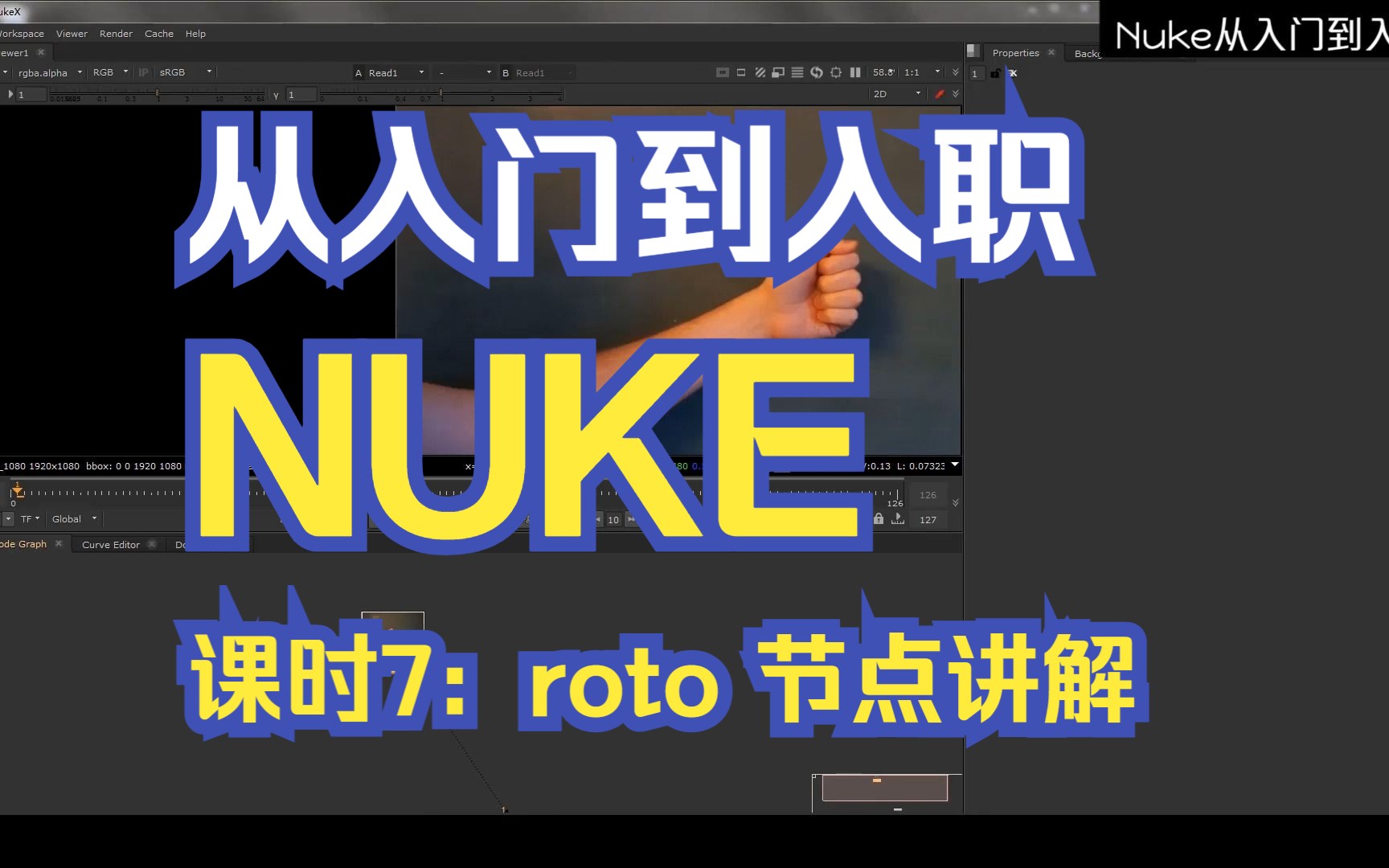Open the Help menu
Screen dimensions: 1389x868
pos(195,34)
